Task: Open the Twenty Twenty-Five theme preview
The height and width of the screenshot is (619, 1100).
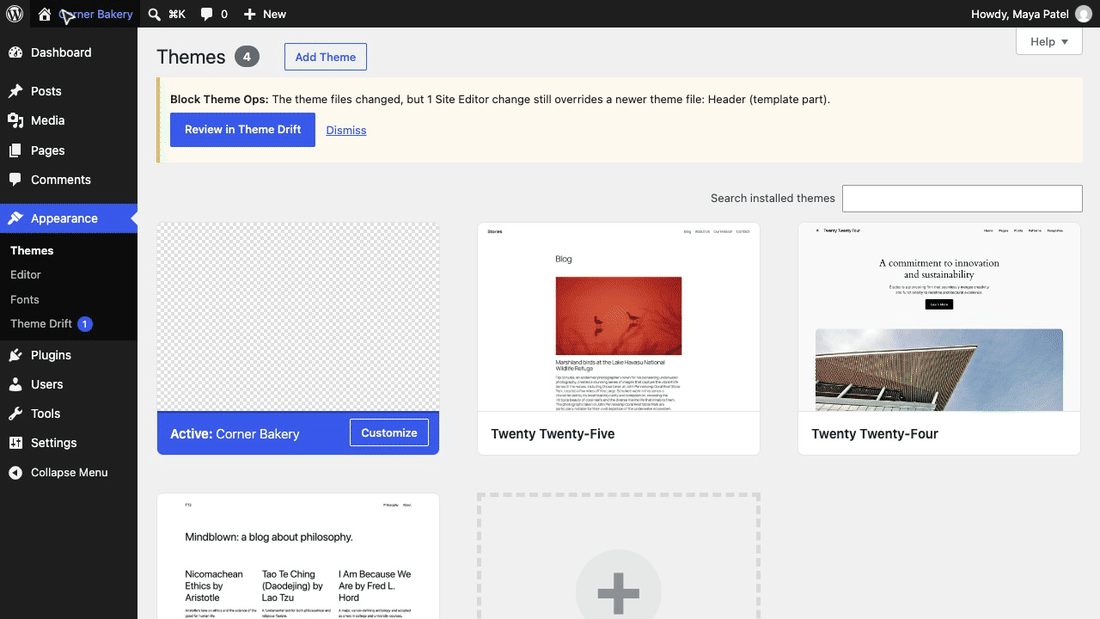Action: [618, 317]
